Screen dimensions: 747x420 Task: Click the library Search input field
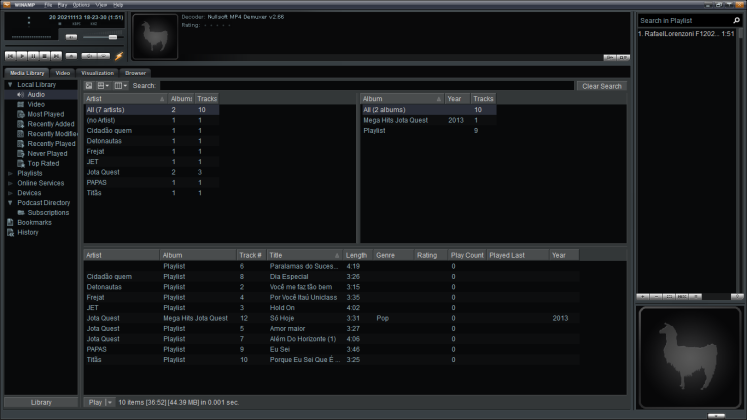pyautogui.click(x=367, y=86)
